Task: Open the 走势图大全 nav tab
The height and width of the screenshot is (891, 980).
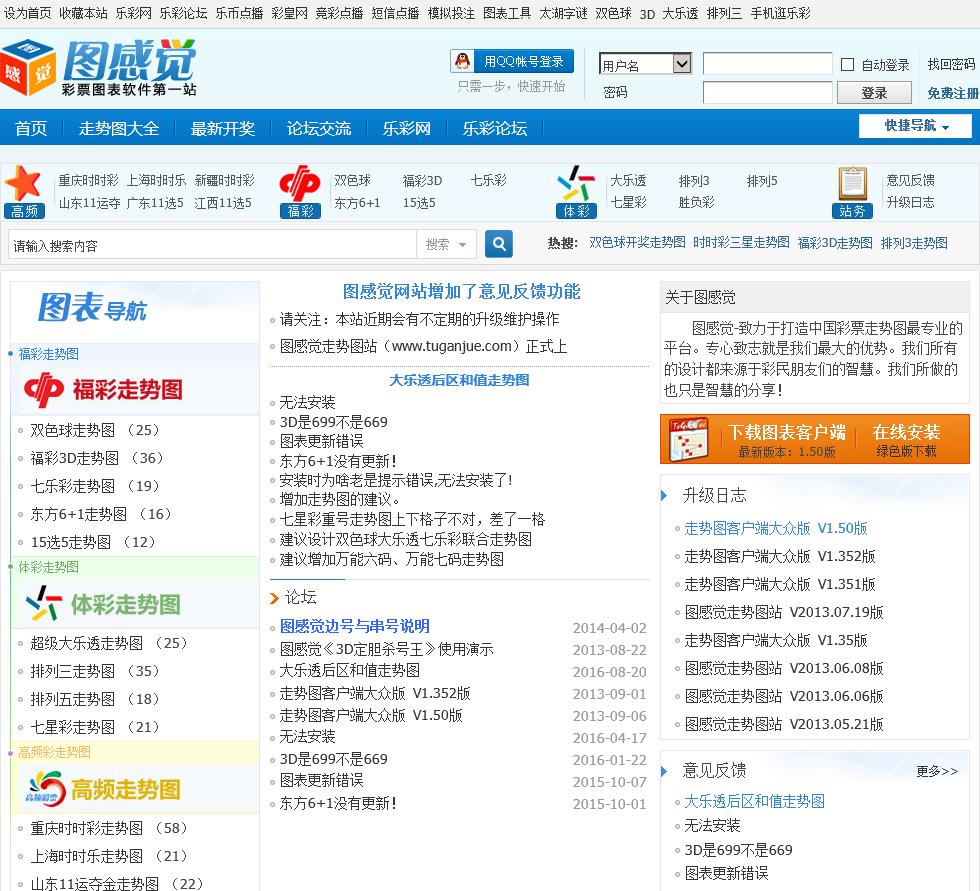Action: [119, 129]
